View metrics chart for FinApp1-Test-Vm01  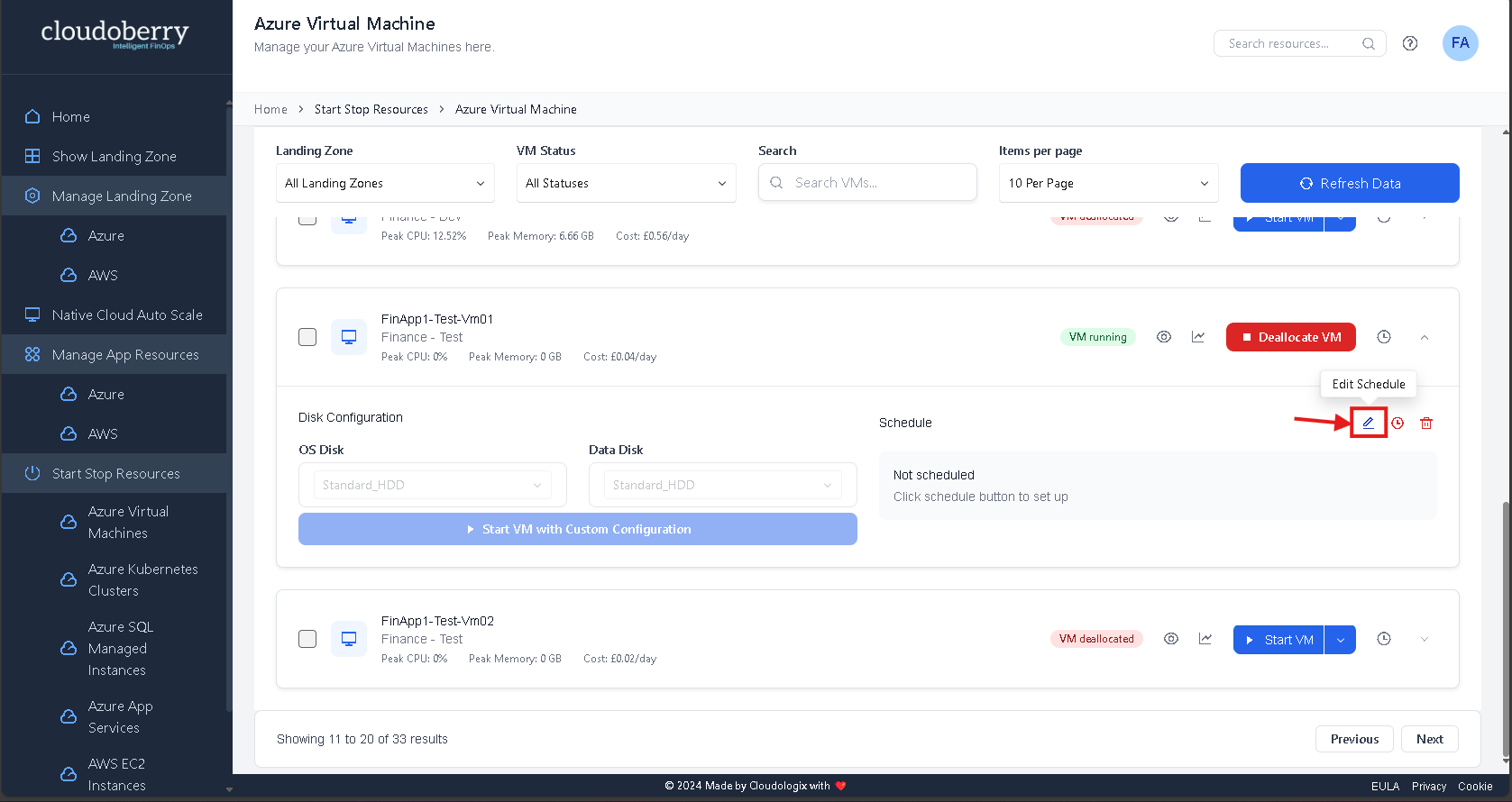1198,337
